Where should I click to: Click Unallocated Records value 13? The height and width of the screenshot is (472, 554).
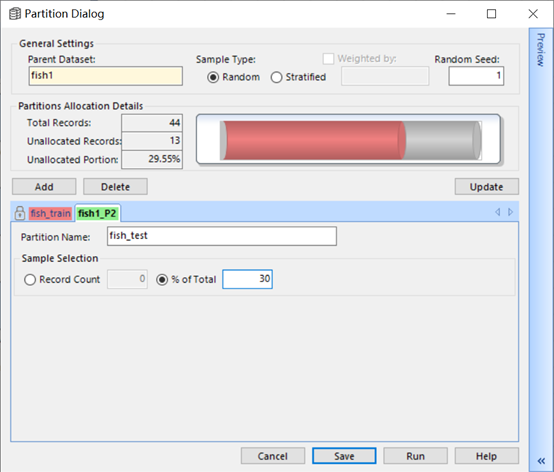(x=152, y=141)
